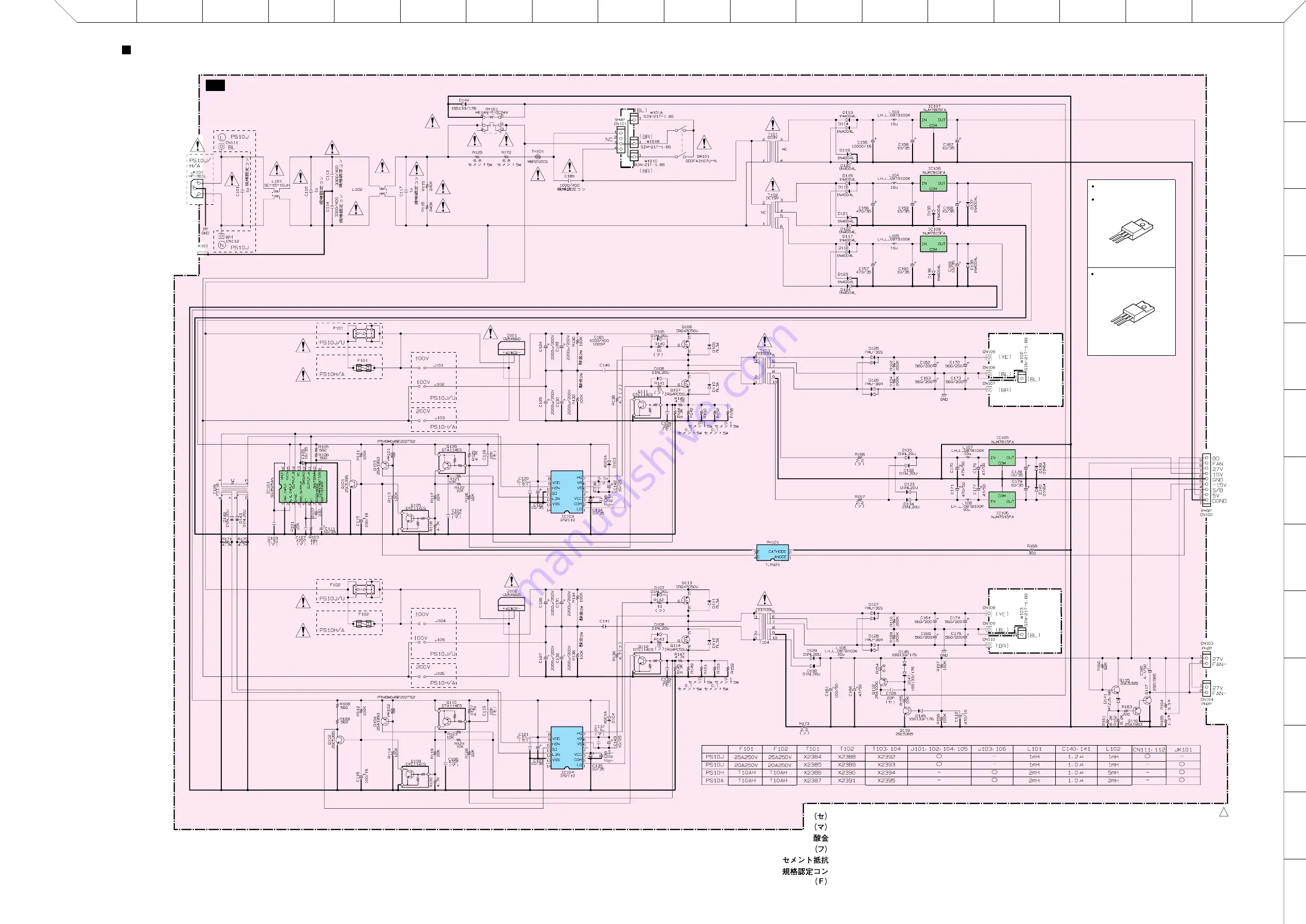Click the セメント抵抗 legend text

tap(806, 860)
